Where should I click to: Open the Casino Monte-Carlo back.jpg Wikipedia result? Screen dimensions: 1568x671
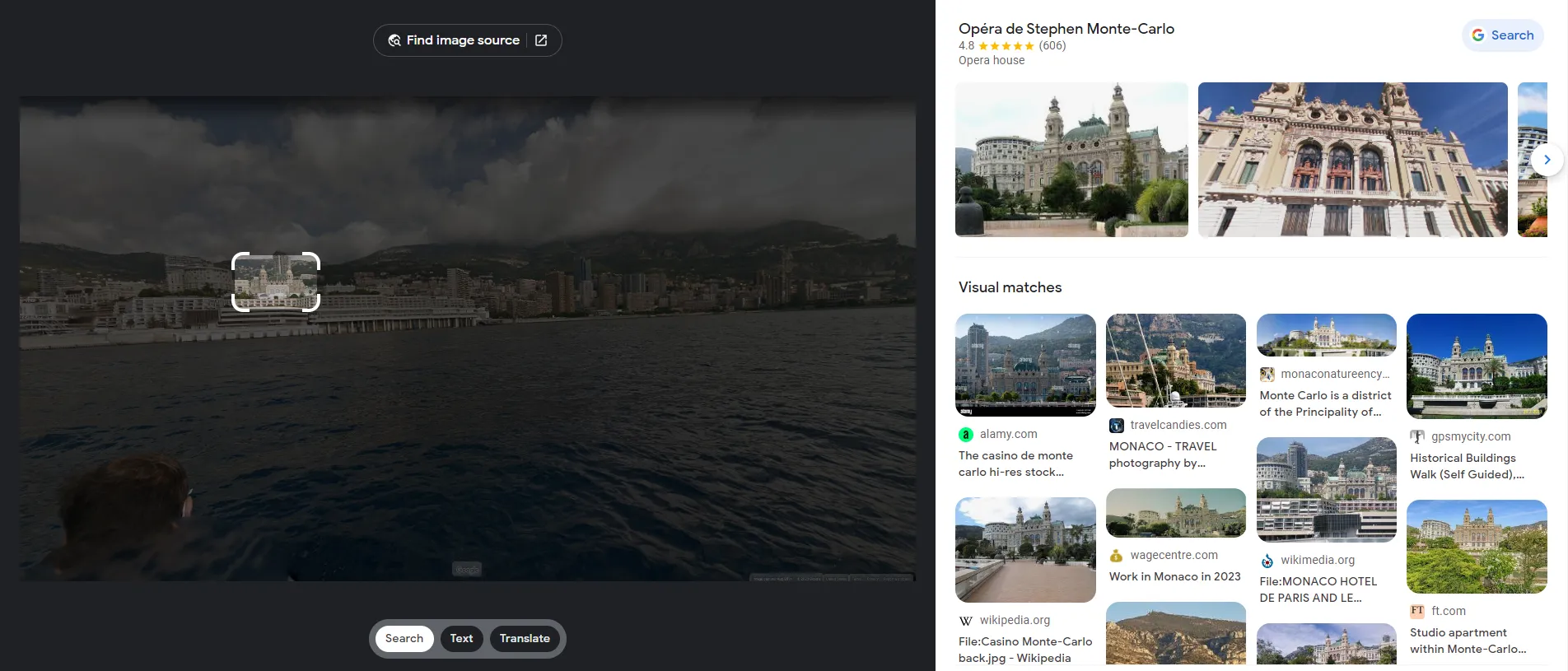(1025, 650)
